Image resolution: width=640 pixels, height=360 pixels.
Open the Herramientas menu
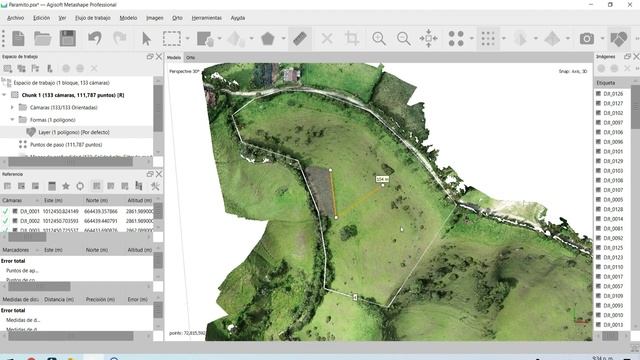pyautogui.click(x=207, y=18)
